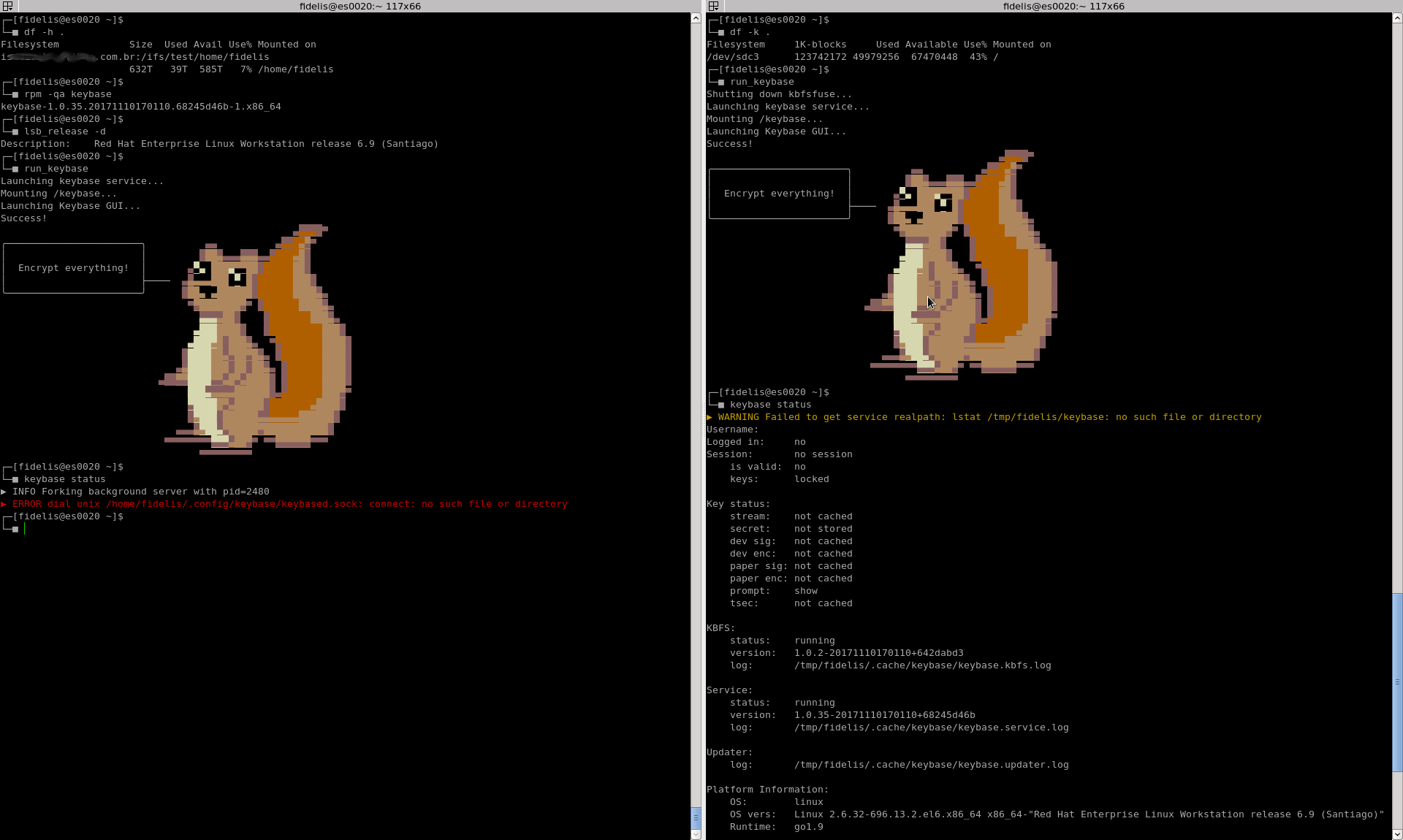The height and width of the screenshot is (840, 1403).
Task: Click the 'keys: locked' line
Action: click(x=780, y=479)
